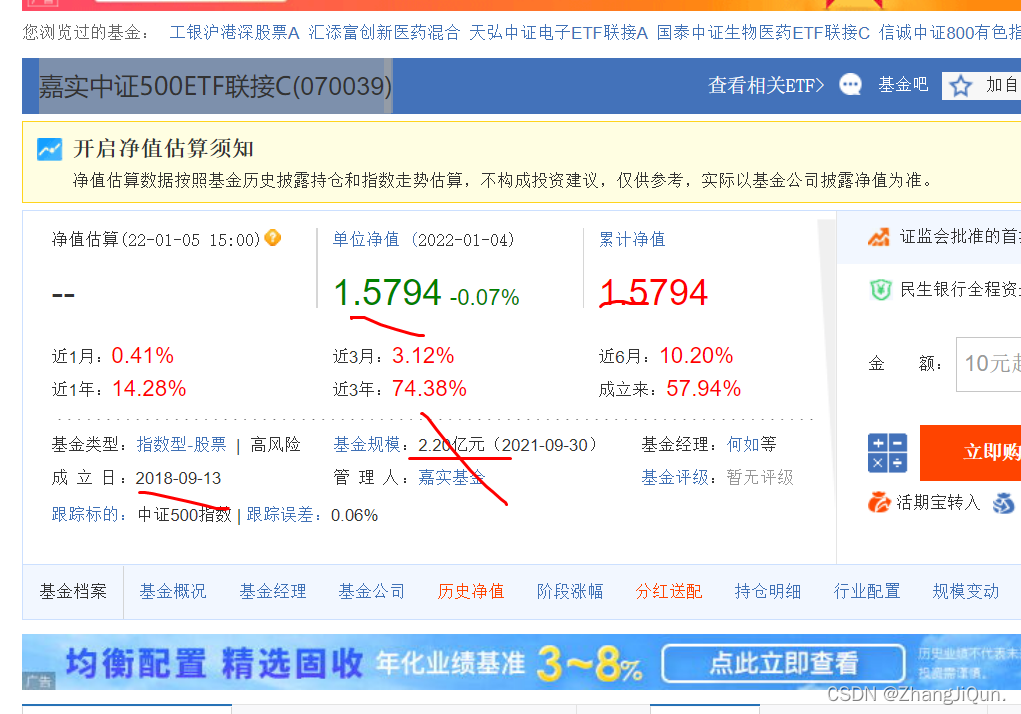
Task: Click the 近1年 14.28% return value
Action: coord(149,389)
